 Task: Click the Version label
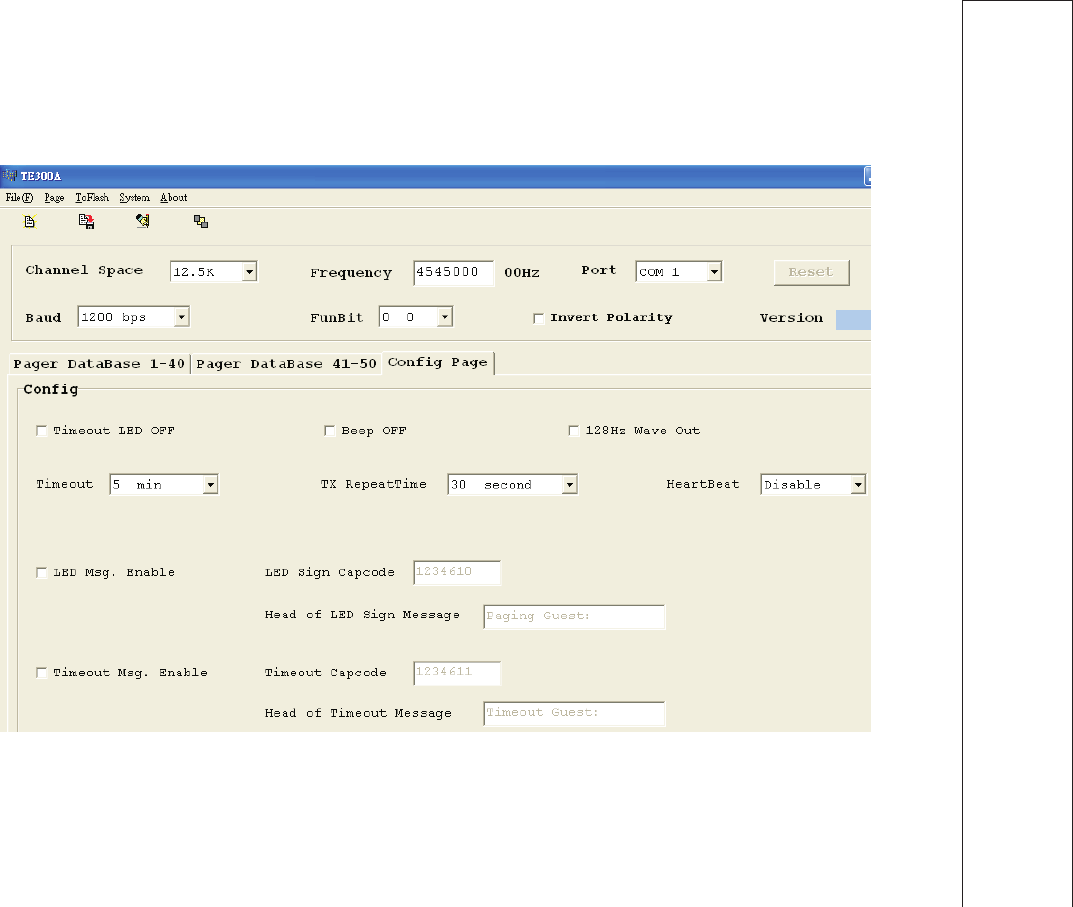click(x=792, y=318)
